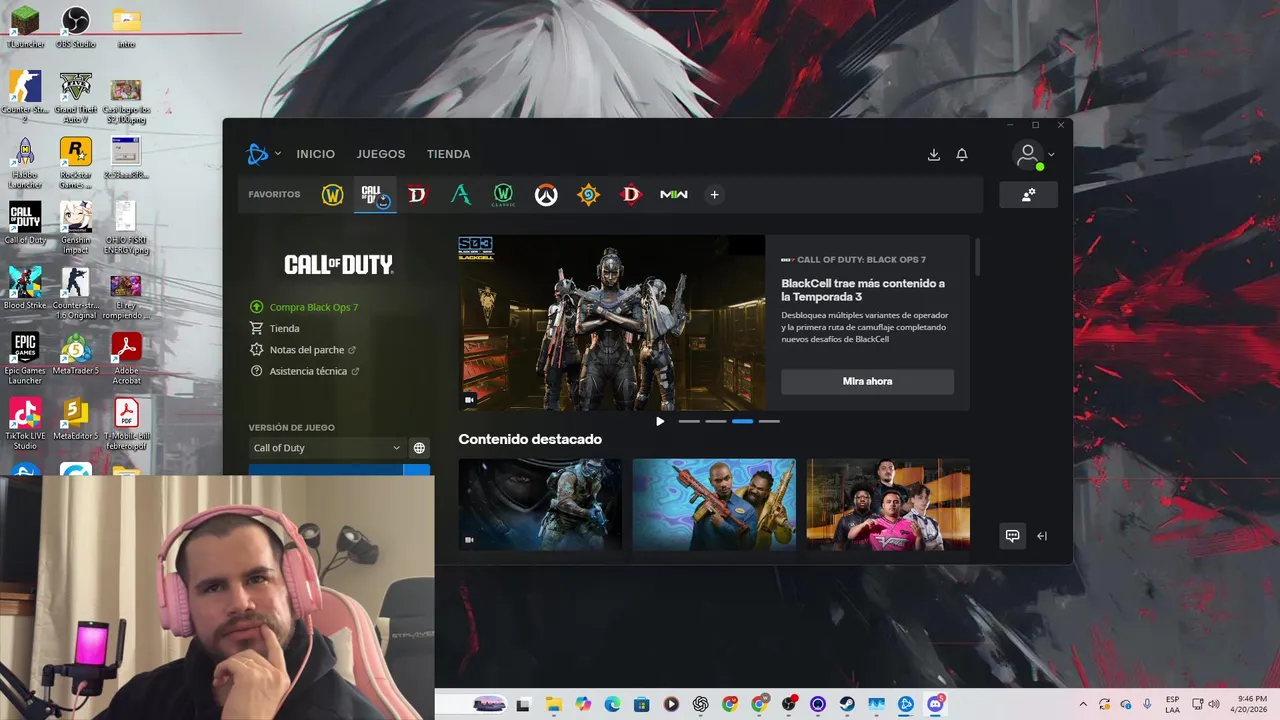
Task: Open the Diablo icon next to MW
Action: click(631, 195)
